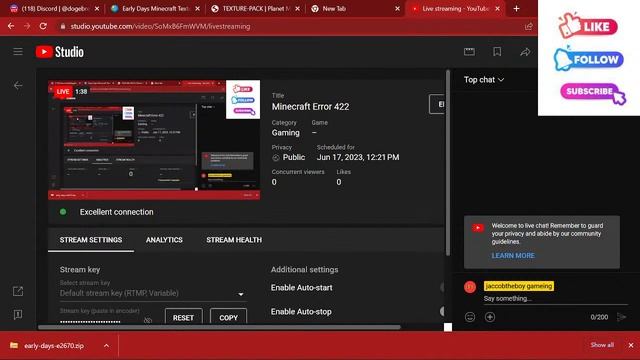This screenshot has width=640, height=360.
Task: Expand the Select stream key dropdown
Action: (153, 293)
